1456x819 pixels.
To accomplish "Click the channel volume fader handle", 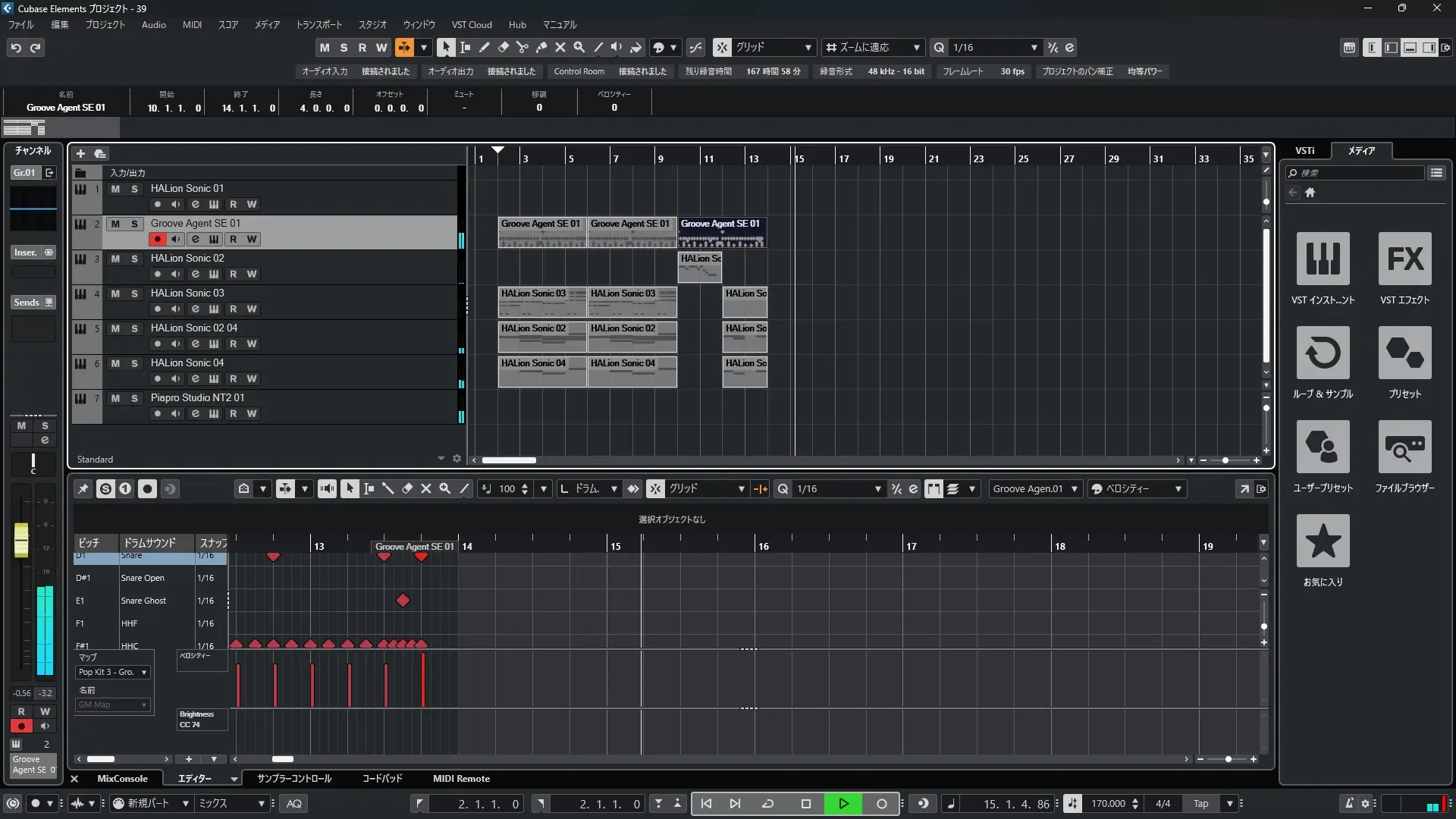I will tap(21, 539).
